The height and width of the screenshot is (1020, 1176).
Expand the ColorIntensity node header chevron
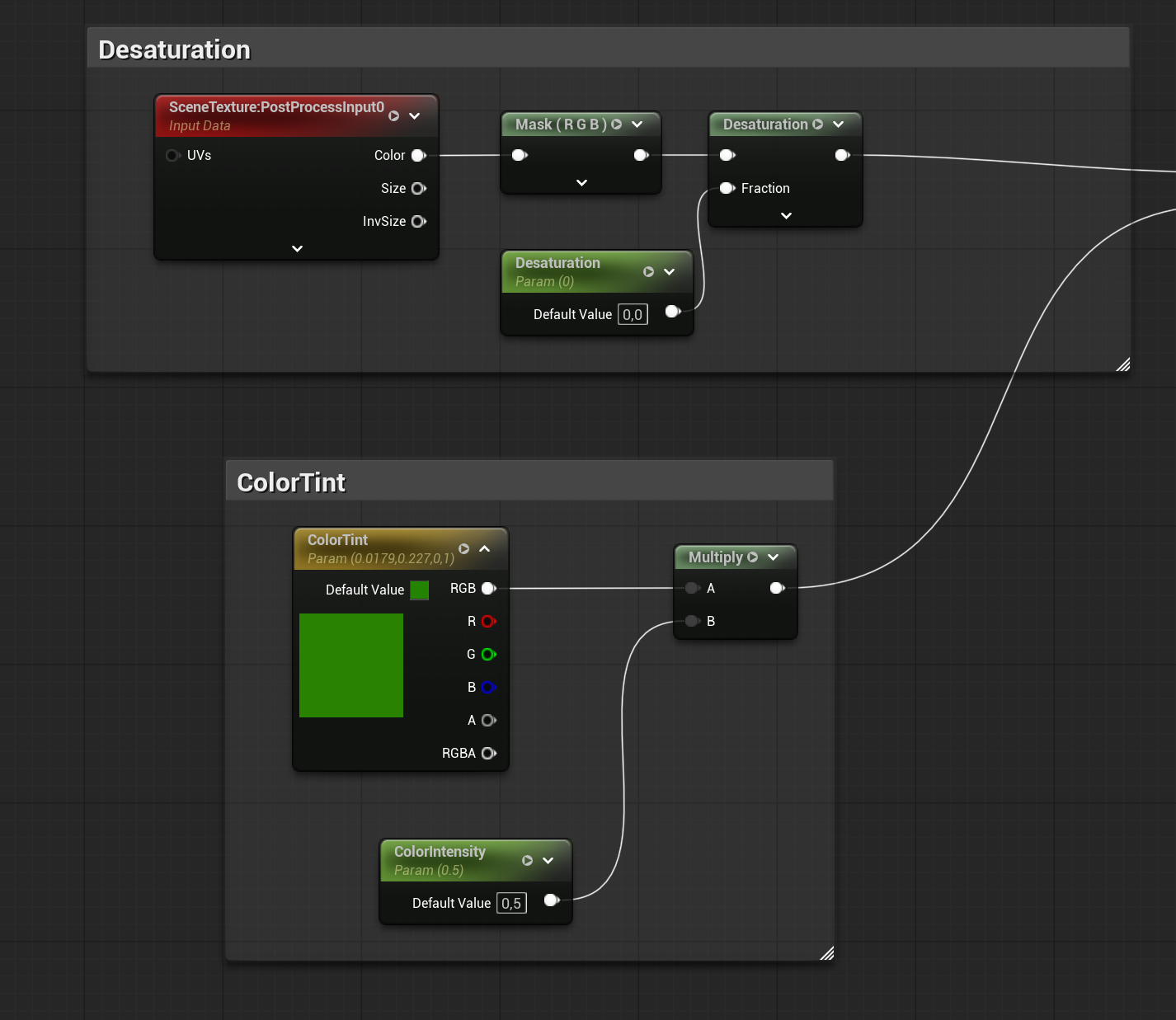548,861
